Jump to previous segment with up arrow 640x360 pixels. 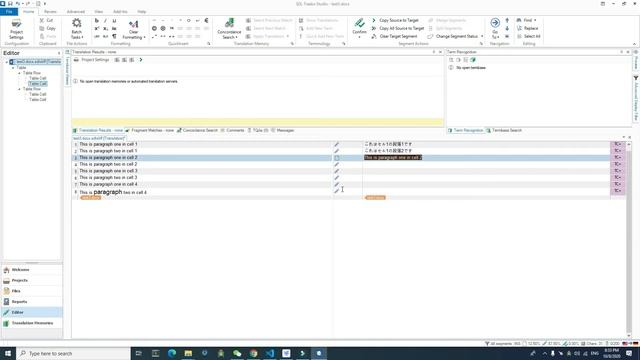(x=507, y=20)
